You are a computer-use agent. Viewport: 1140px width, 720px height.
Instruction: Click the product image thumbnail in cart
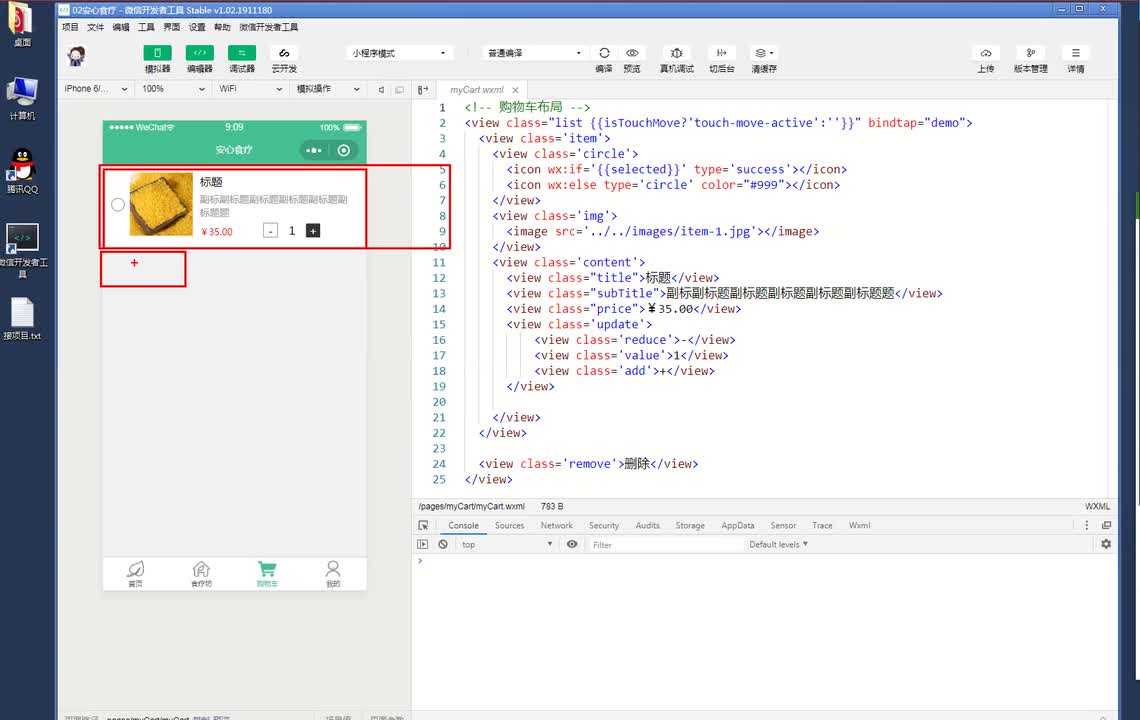[x=161, y=204]
